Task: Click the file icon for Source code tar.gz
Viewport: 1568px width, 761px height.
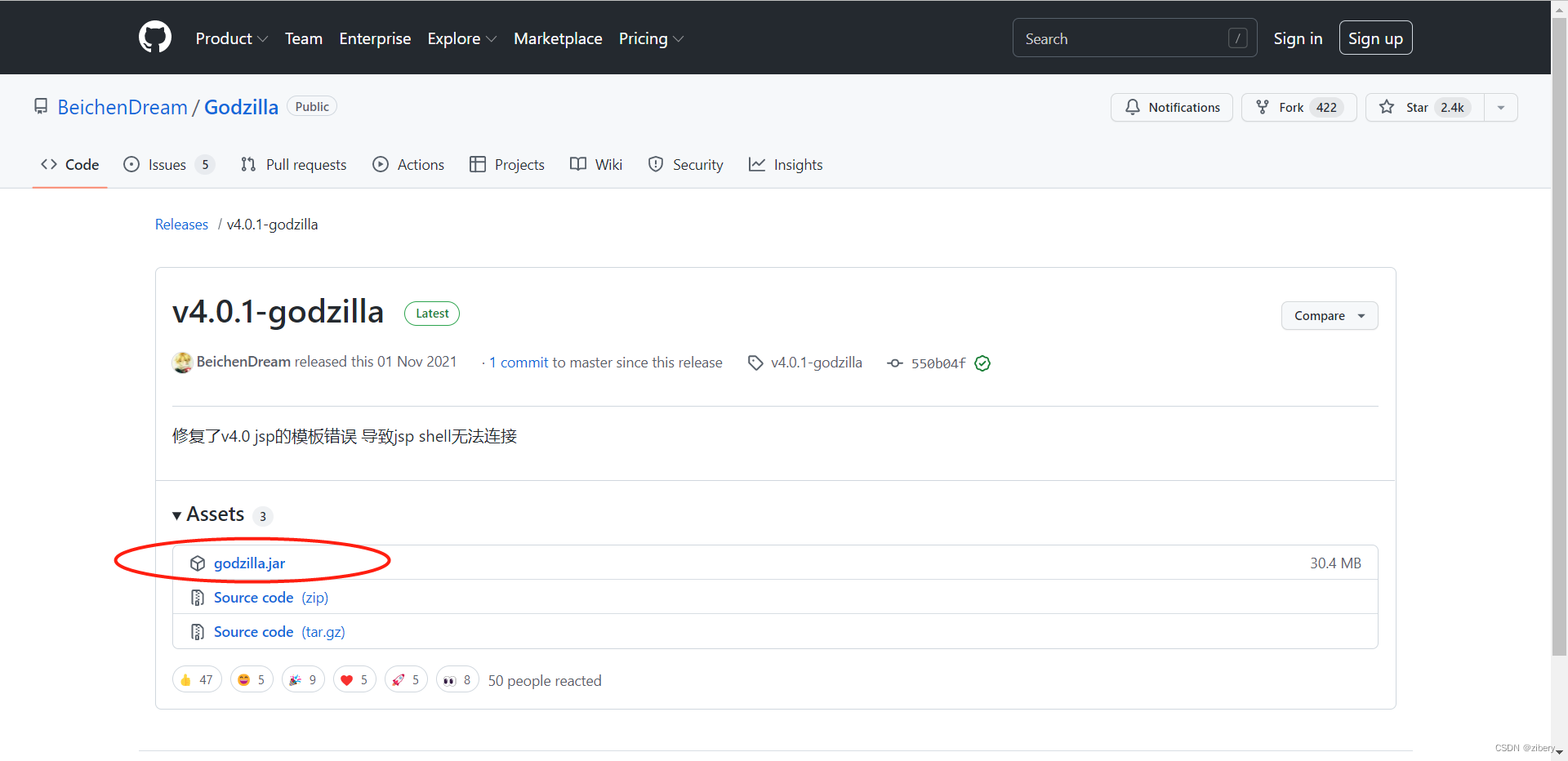Action: (198, 632)
